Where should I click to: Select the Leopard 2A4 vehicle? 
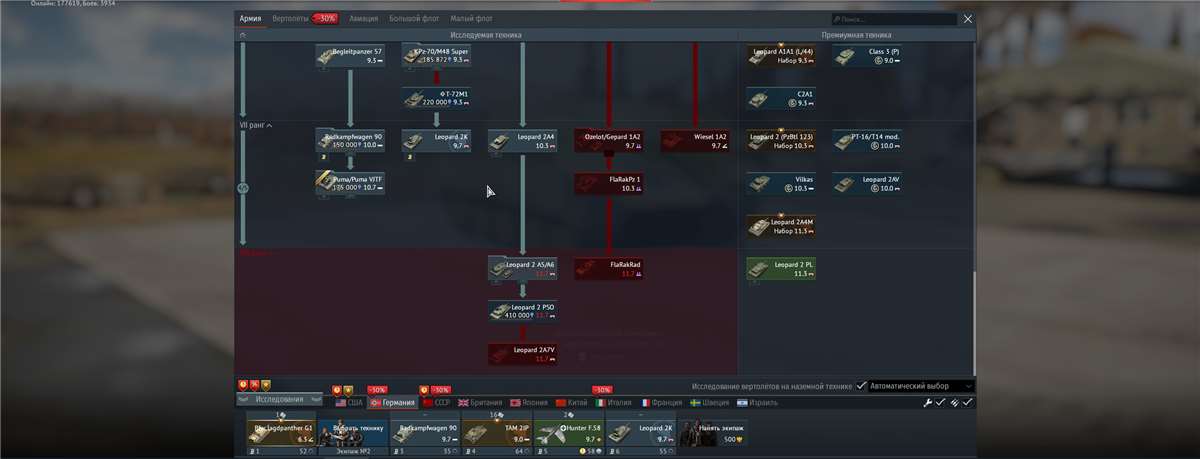(523, 141)
